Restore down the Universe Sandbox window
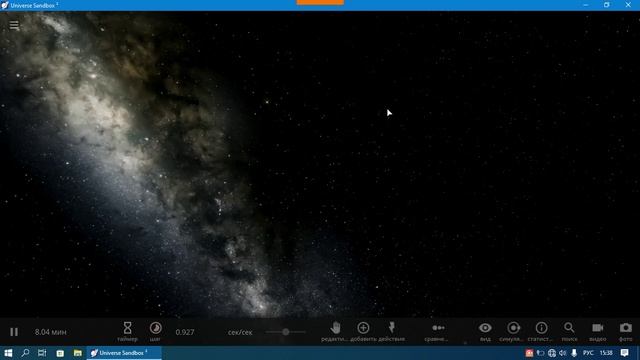640x360 pixels. pos(607,5)
